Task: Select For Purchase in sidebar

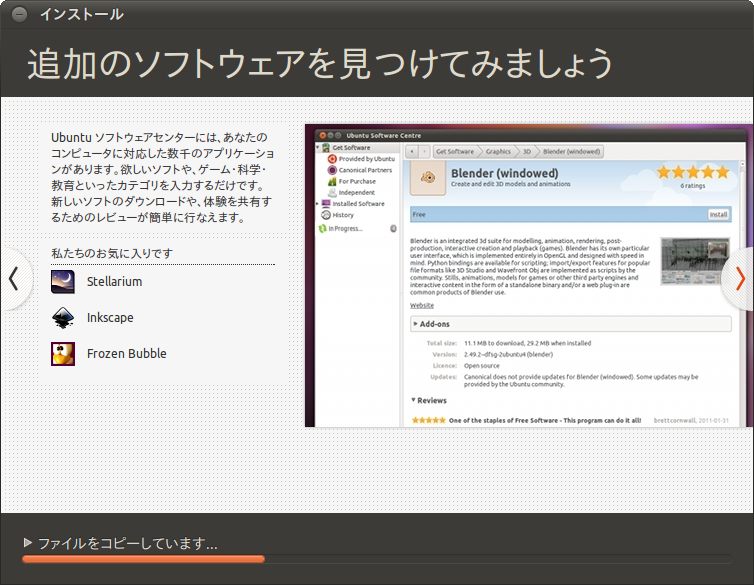Action: [x=357, y=181]
